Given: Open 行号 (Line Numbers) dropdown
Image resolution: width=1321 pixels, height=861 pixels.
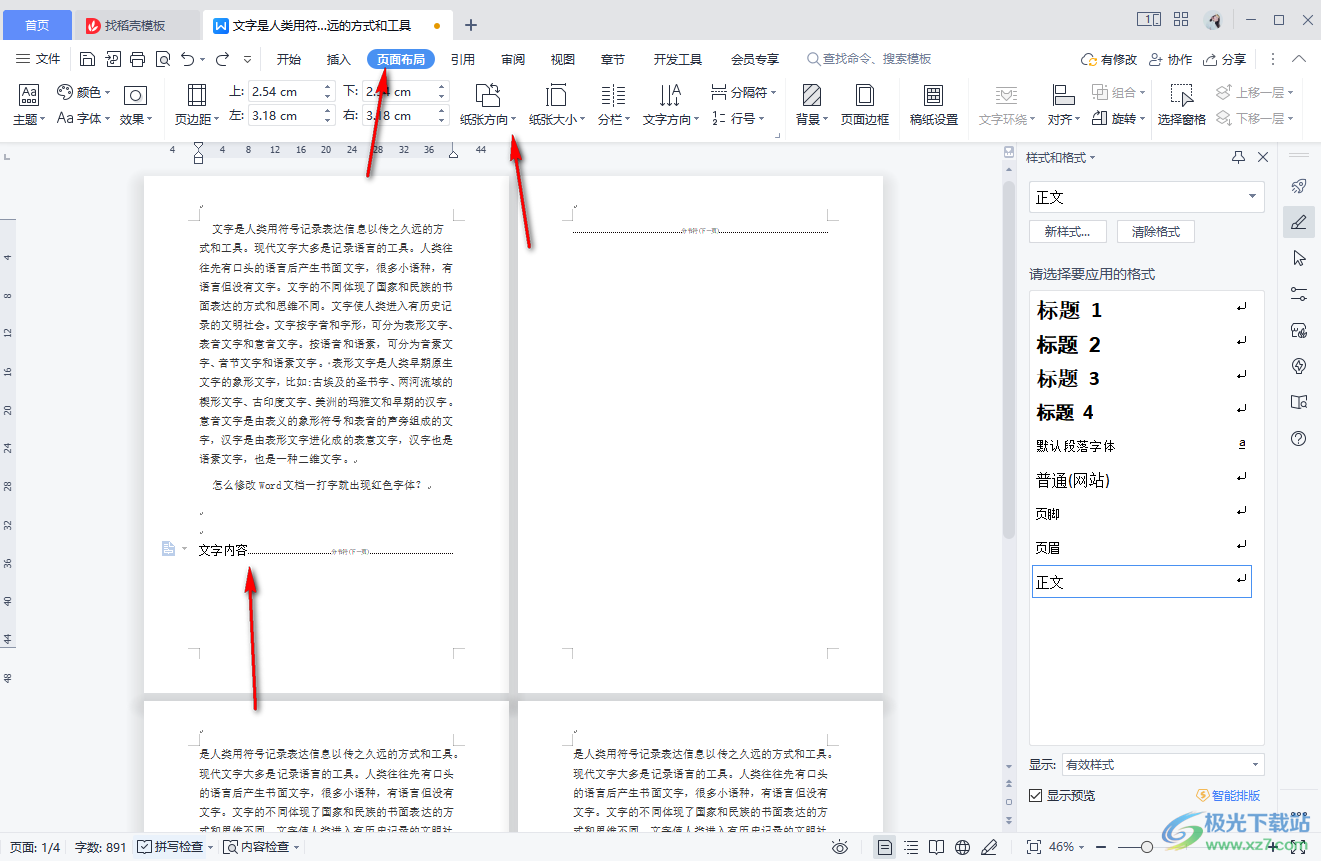Looking at the screenshot, I should tap(736, 118).
